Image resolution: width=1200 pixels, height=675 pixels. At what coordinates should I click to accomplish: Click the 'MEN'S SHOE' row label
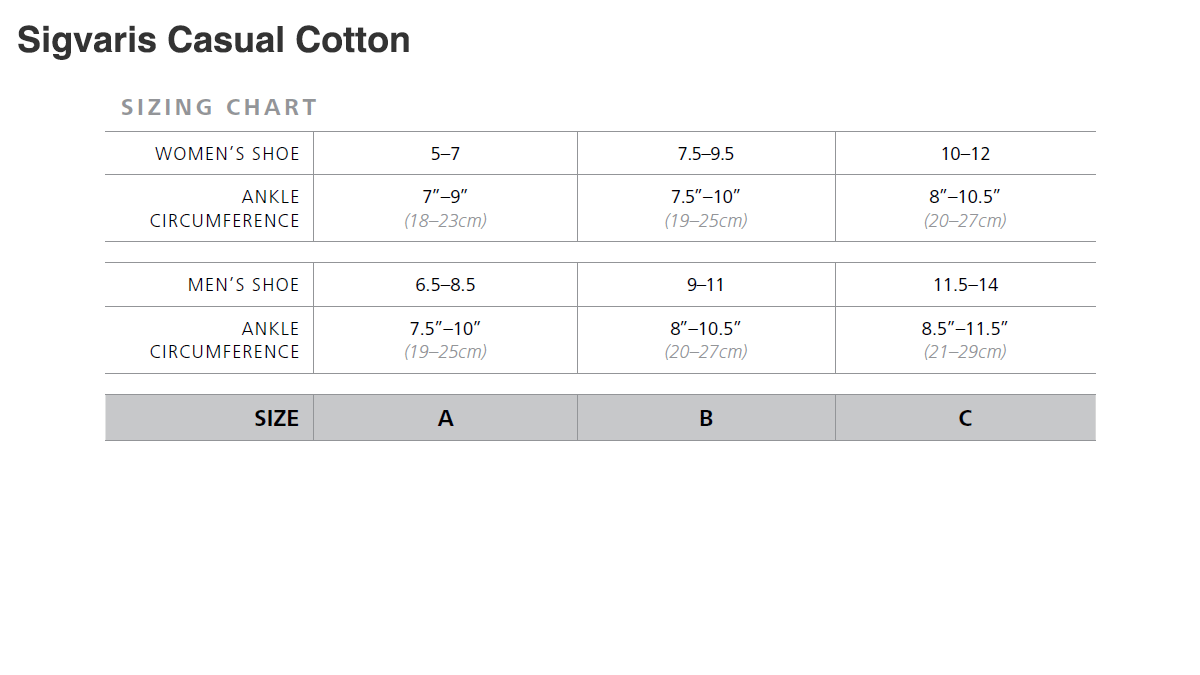click(243, 285)
